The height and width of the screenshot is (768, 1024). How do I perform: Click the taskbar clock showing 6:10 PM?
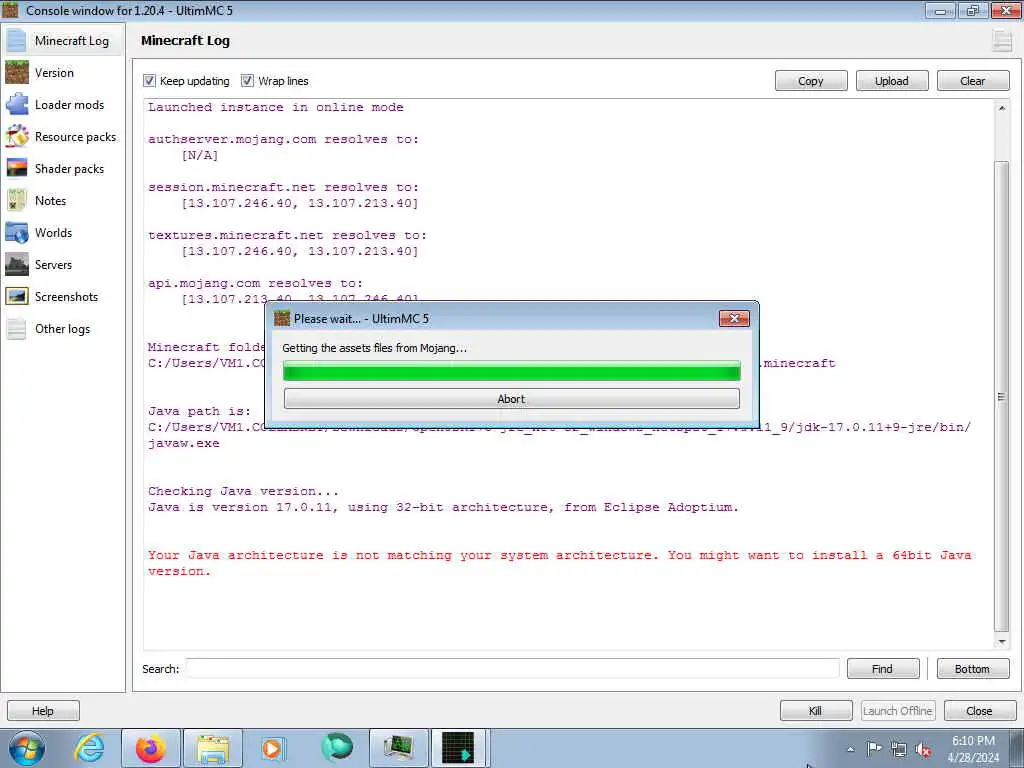973,749
